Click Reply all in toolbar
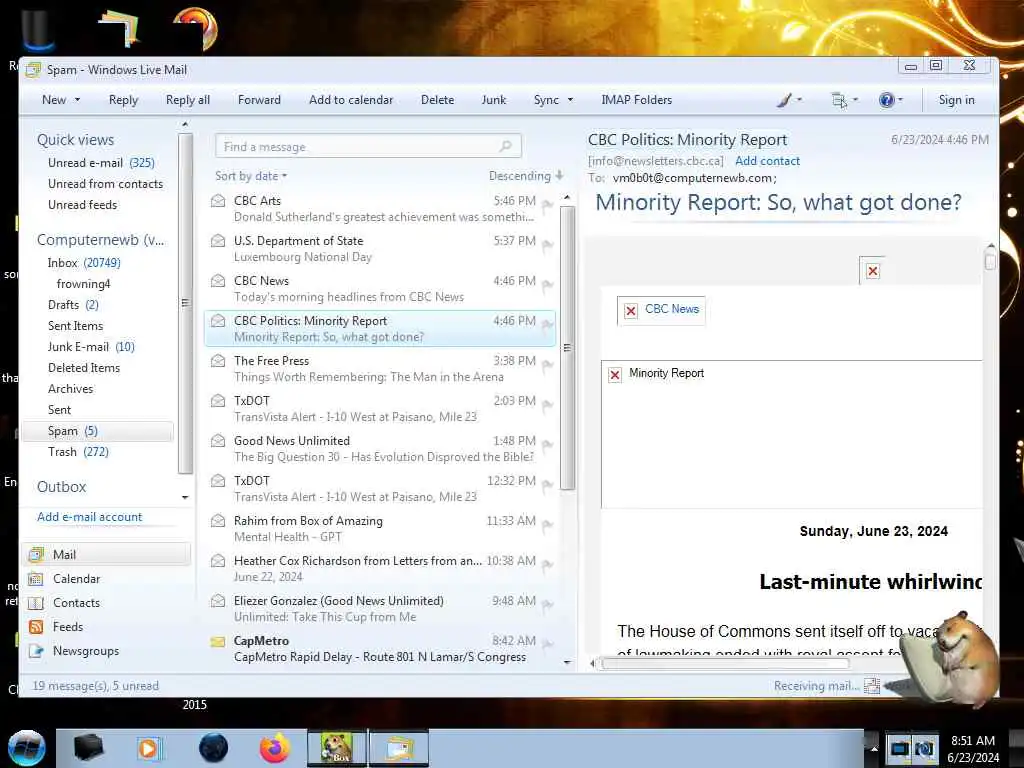Viewport: 1024px width, 768px height. click(x=187, y=100)
